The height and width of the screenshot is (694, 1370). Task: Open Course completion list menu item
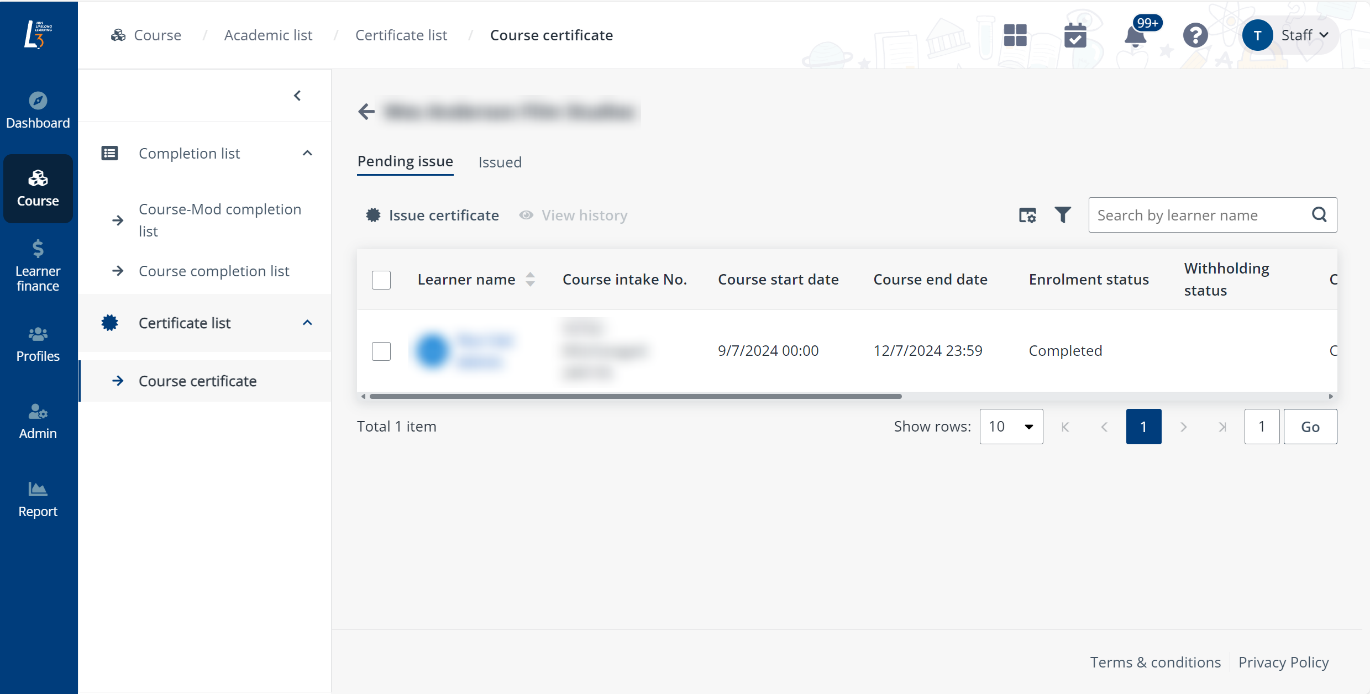point(213,270)
